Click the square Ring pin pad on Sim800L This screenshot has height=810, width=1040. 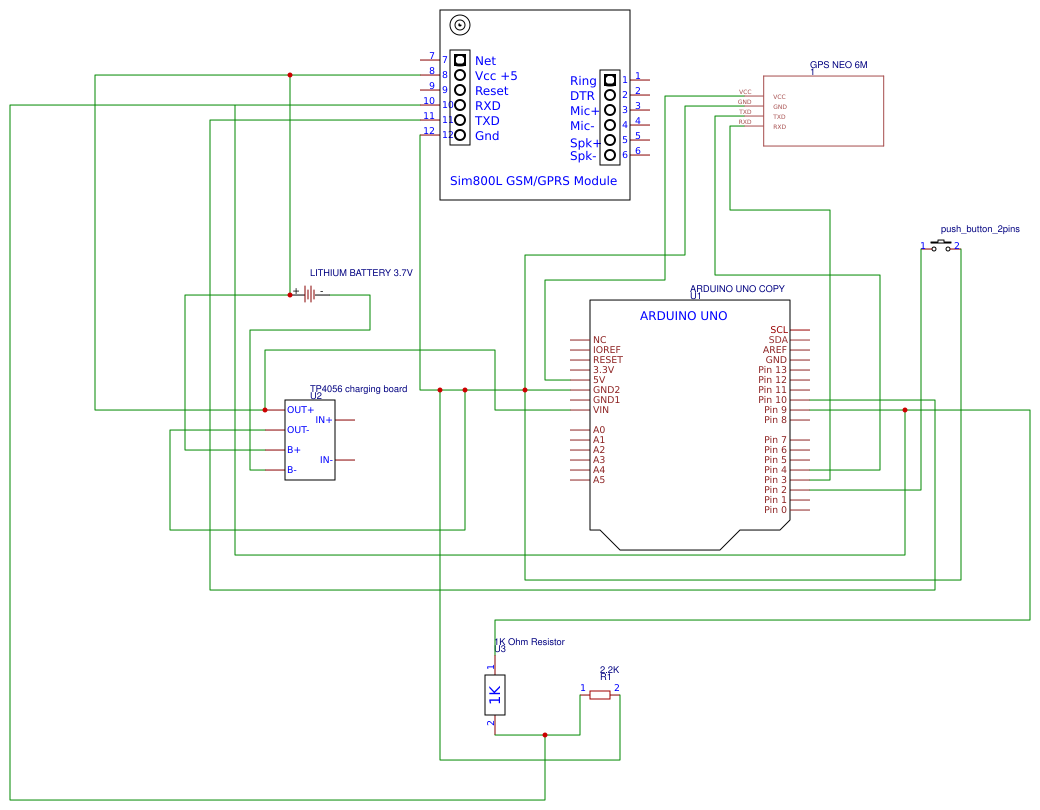pyautogui.click(x=610, y=80)
